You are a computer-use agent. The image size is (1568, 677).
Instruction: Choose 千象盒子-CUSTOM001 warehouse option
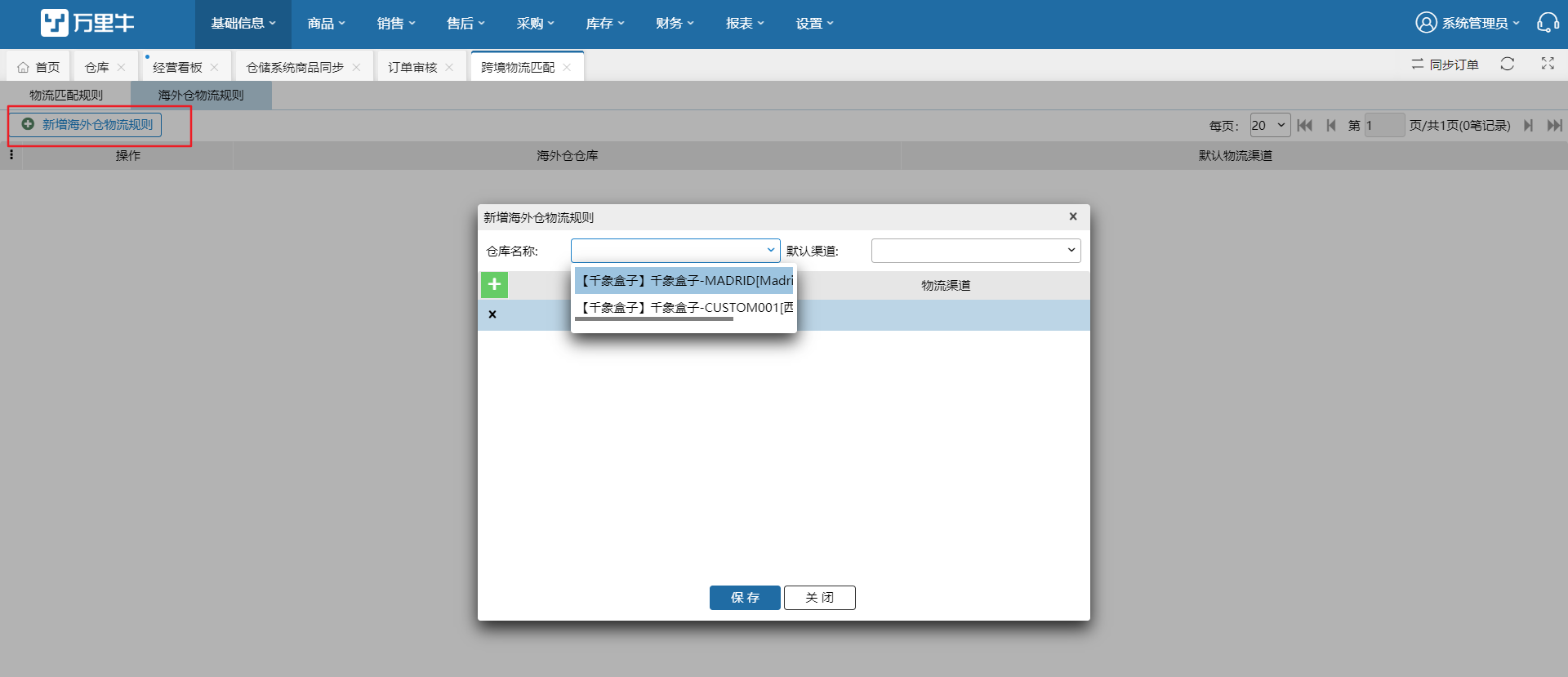tap(684, 308)
